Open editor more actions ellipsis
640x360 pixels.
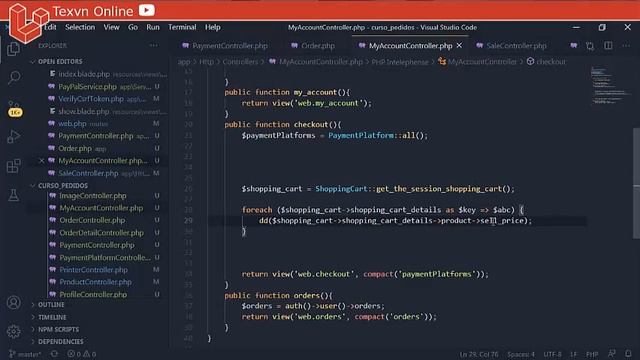click(626, 46)
